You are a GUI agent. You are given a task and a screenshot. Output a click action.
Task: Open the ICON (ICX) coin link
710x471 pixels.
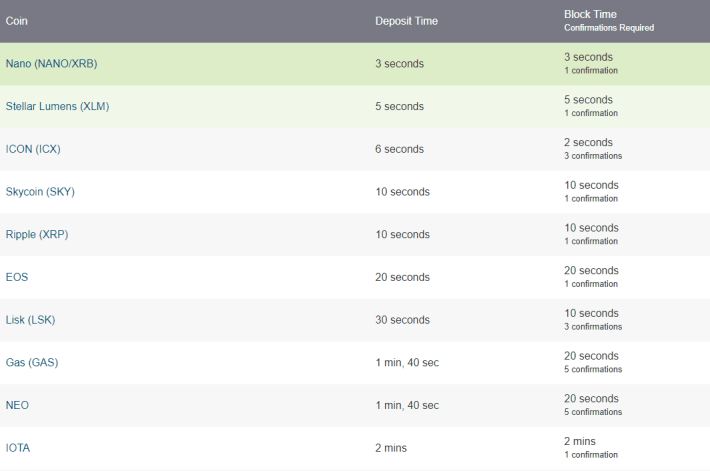pyautogui.click(x=33, y=149)
